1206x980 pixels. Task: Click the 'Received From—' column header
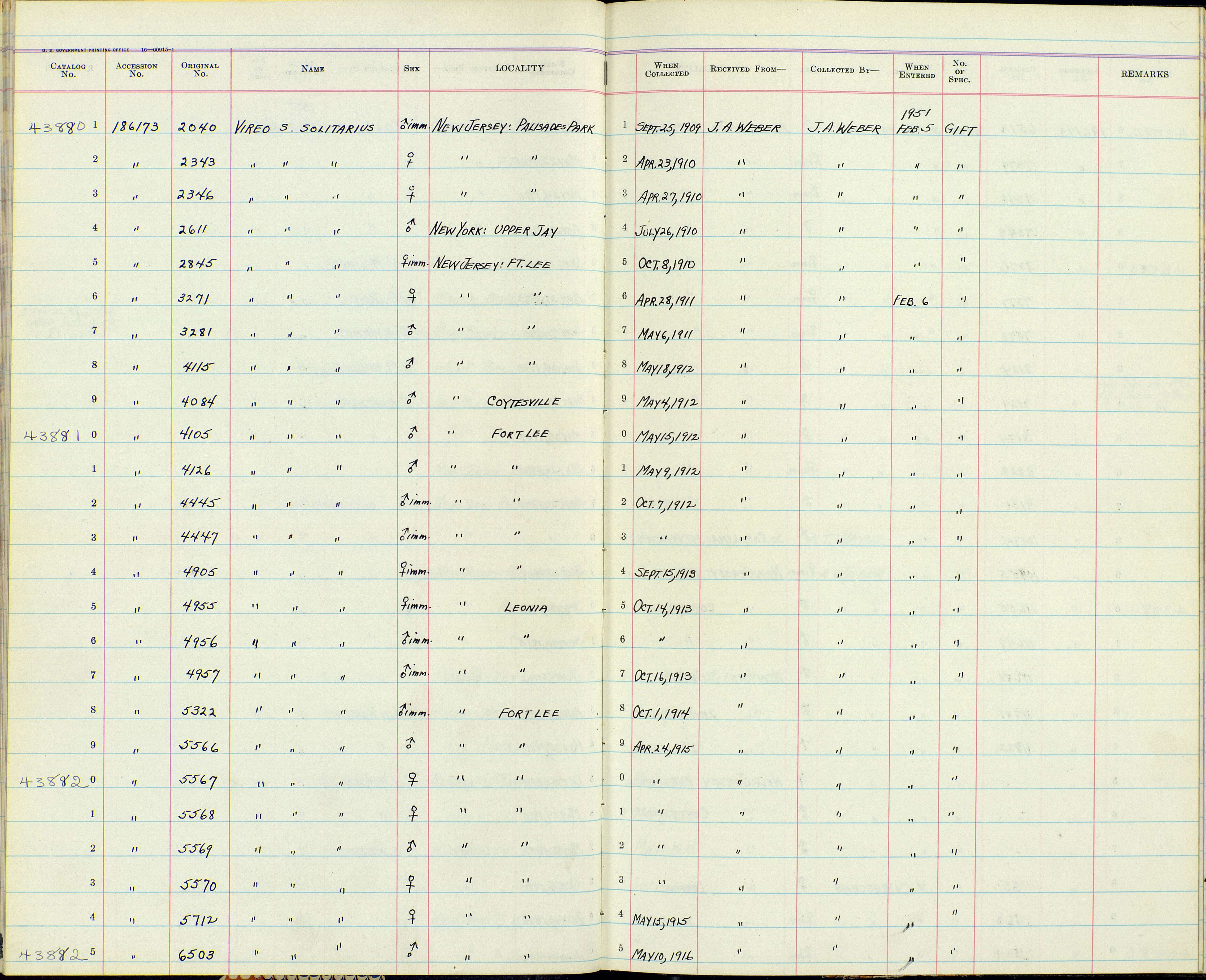[748, 69]
